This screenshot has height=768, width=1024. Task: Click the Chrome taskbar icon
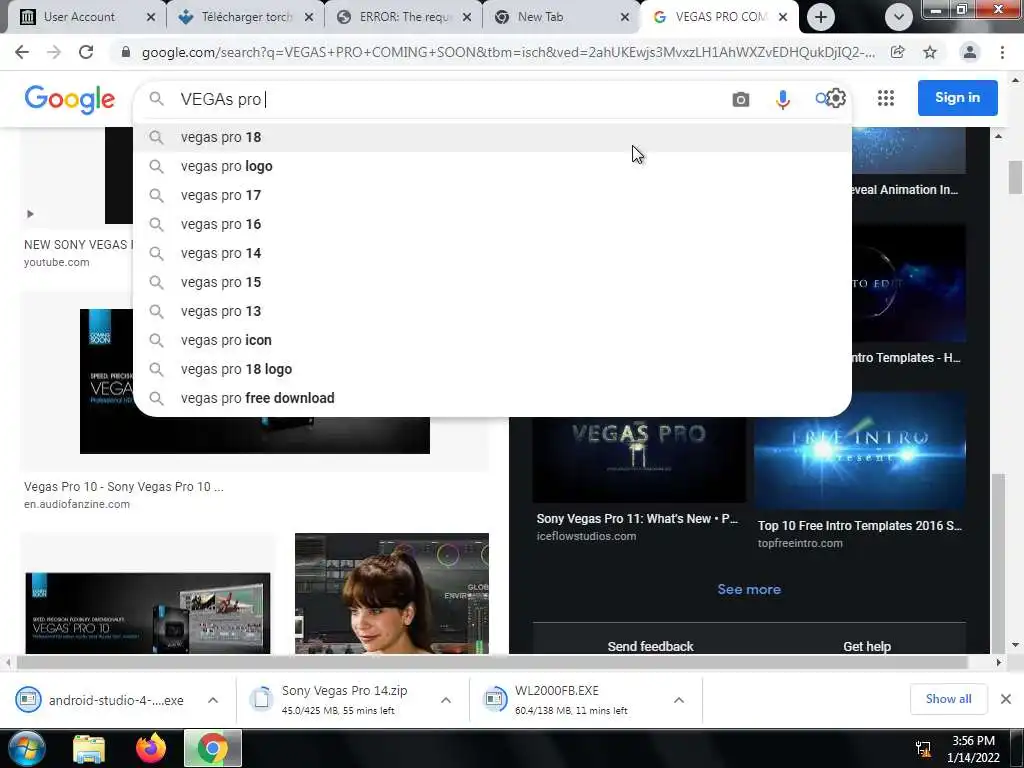tap(213, 748)
